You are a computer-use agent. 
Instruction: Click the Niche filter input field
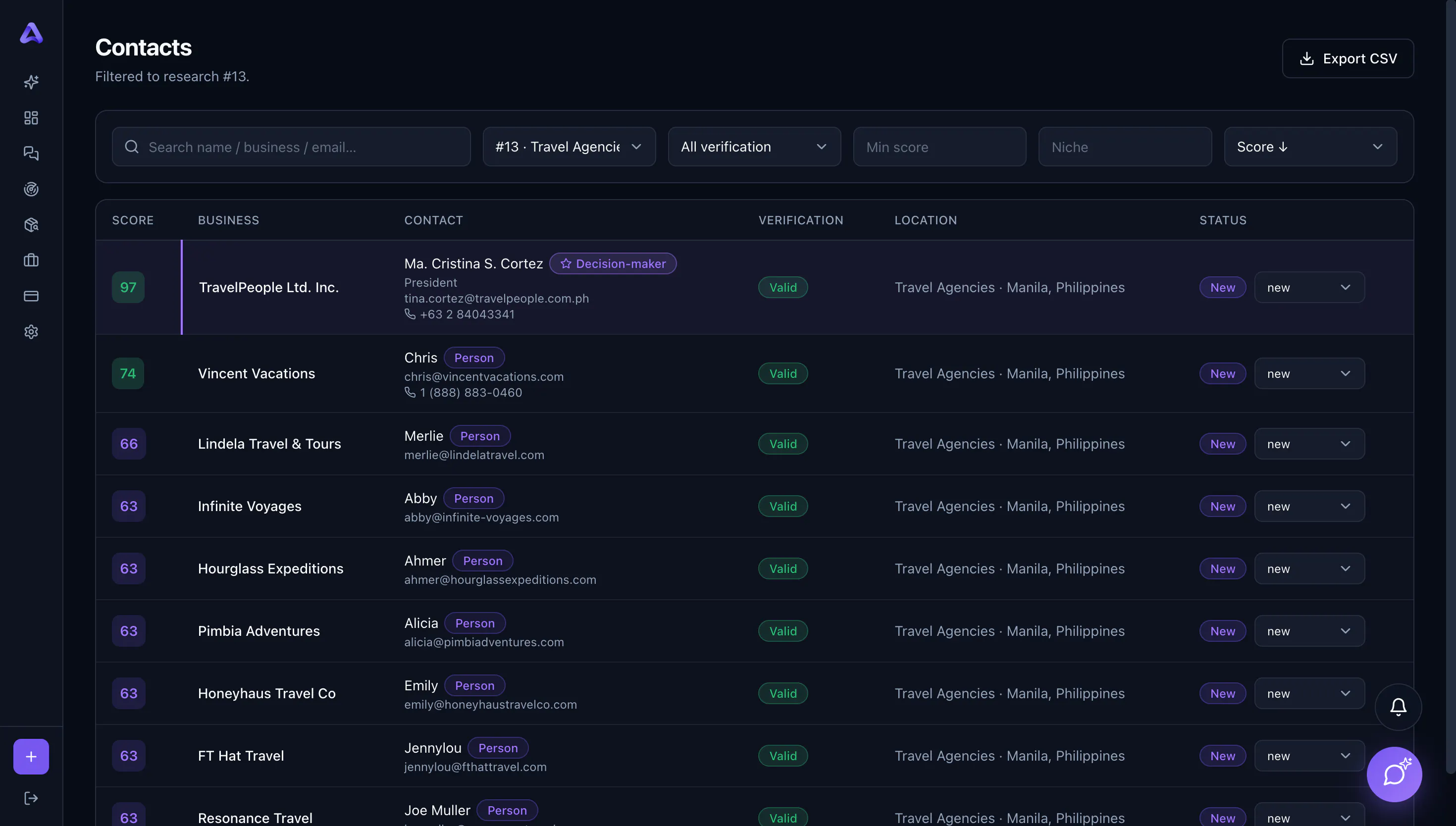click(1125, 147)
